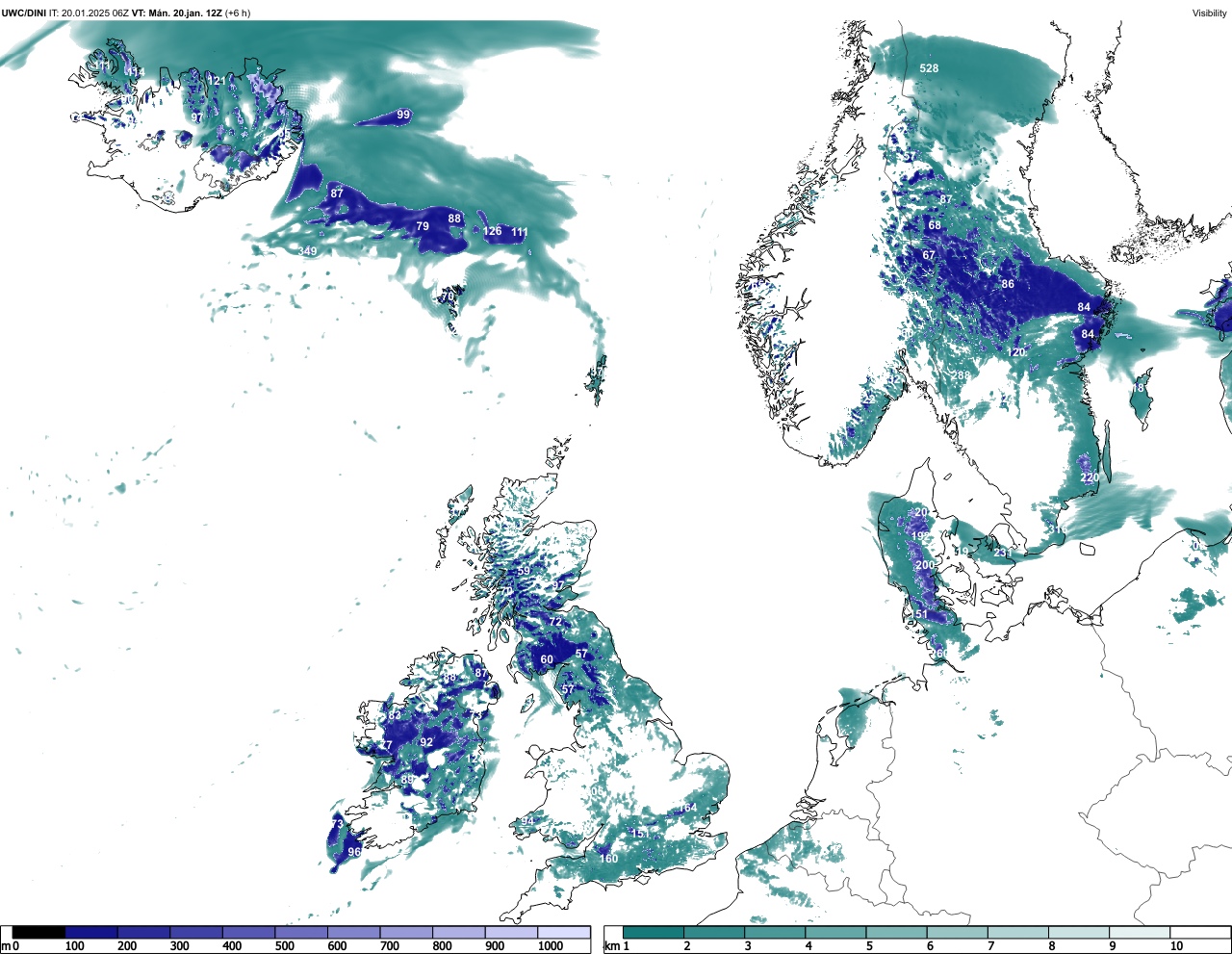
Task: Click the 100–200 m dark blue legend swatch
Action: pyautogui.click(x=91, y=933)
